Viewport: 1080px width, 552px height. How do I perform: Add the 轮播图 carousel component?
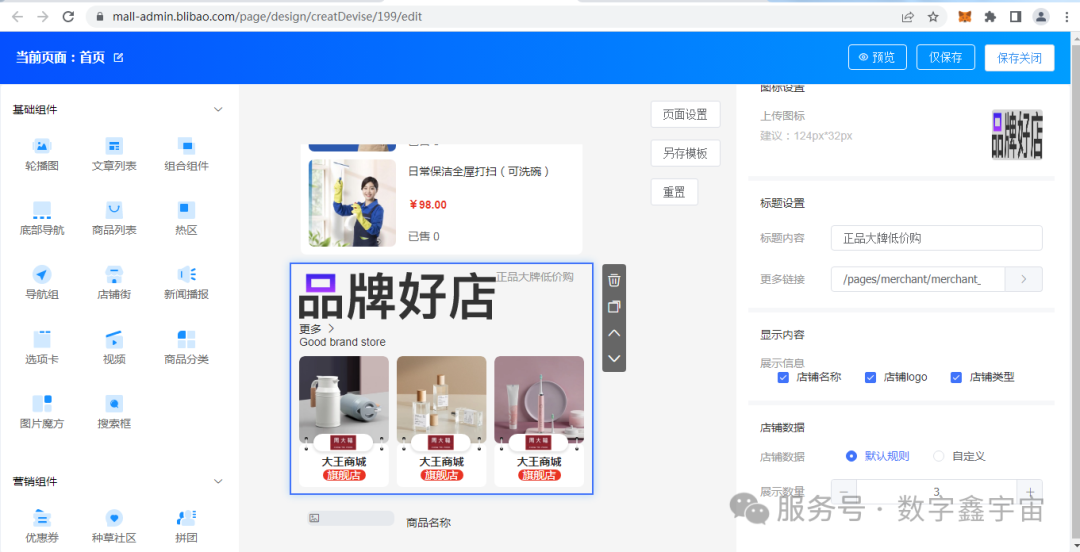[x=42, y=154]
